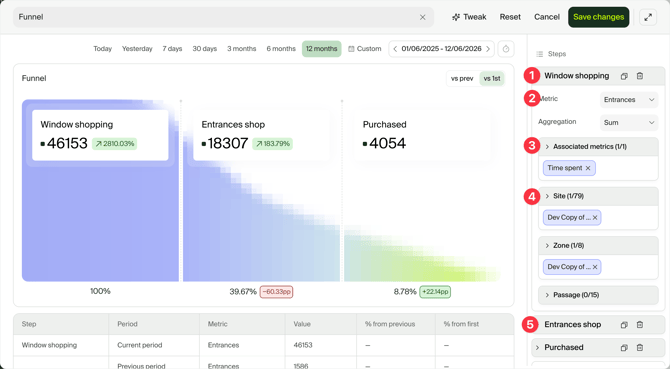Clear the Funnel title field with X icon
The image size is (670, 369).
[423, 17]
